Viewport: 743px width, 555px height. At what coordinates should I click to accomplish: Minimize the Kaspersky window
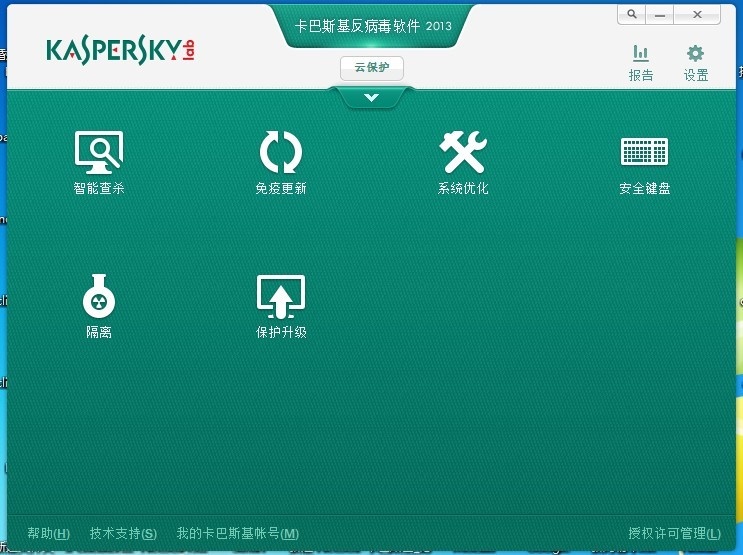tap(660, 15)
